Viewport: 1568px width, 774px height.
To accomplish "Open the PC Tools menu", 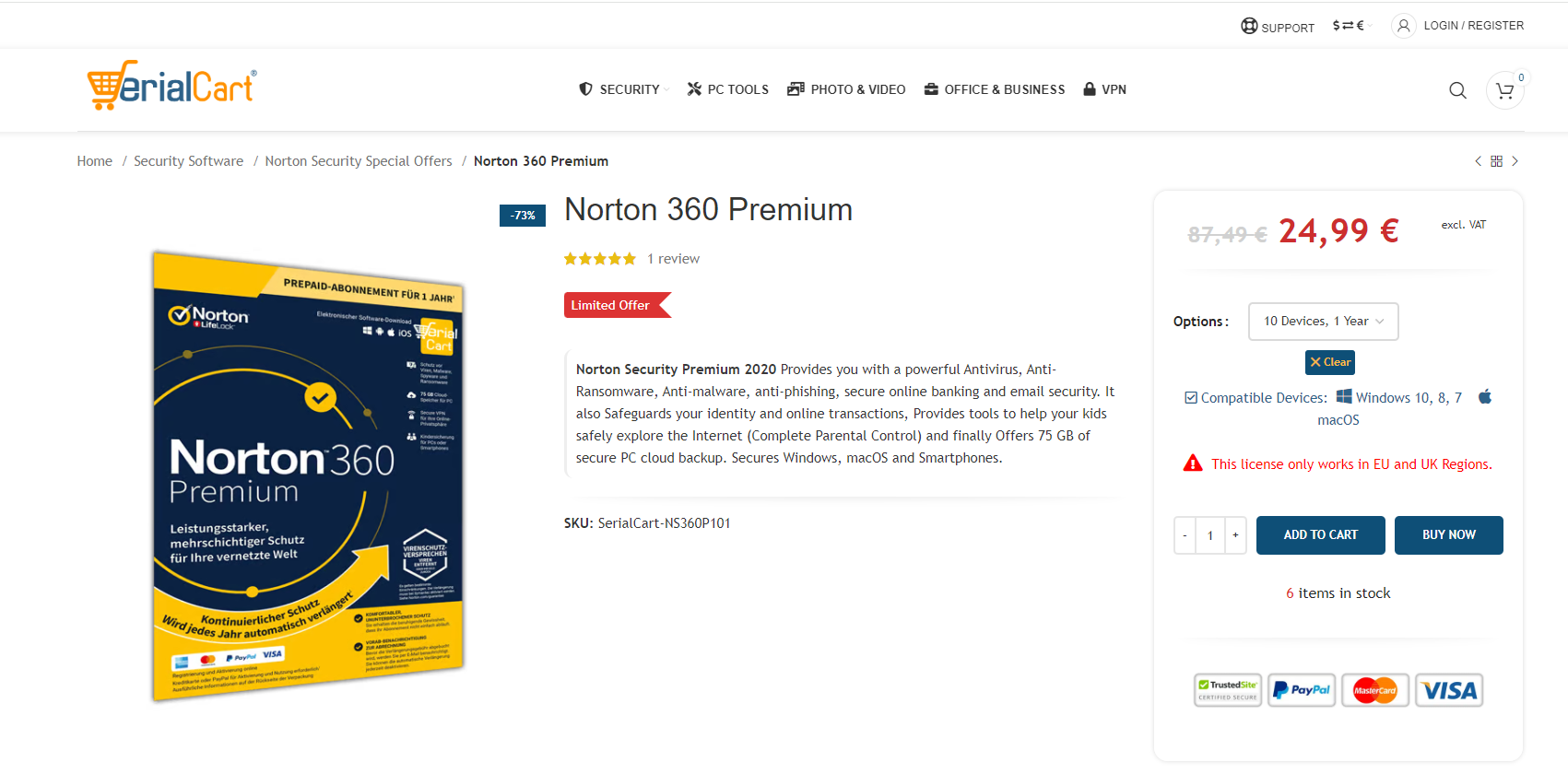I will (728, 89).
